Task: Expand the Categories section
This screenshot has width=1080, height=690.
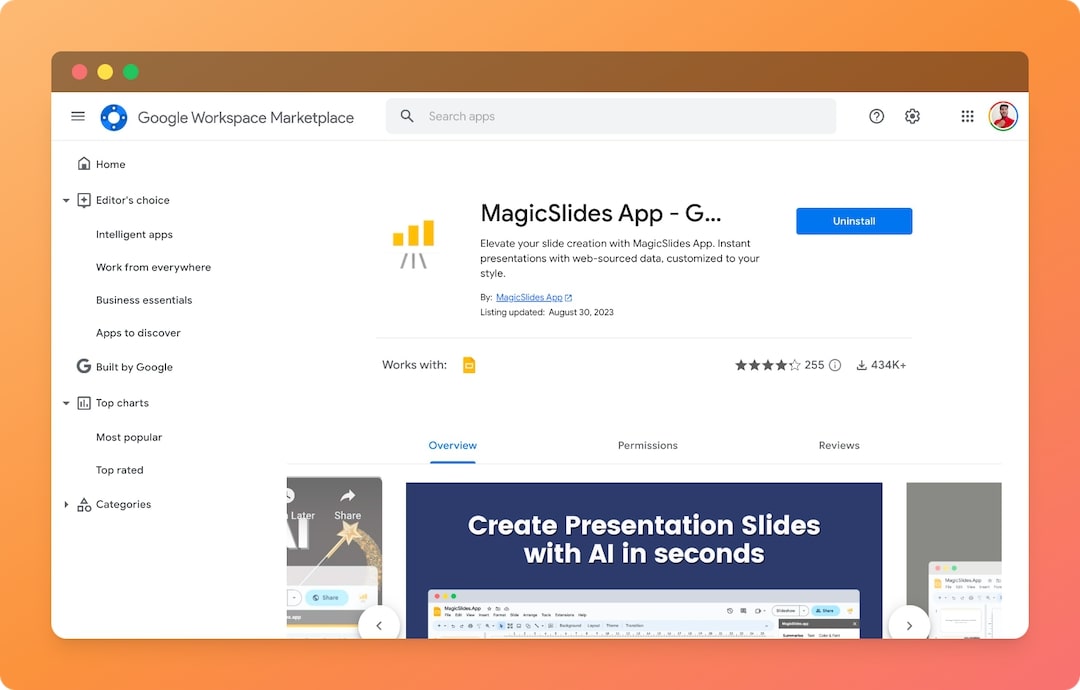Action: coord(67,505)
